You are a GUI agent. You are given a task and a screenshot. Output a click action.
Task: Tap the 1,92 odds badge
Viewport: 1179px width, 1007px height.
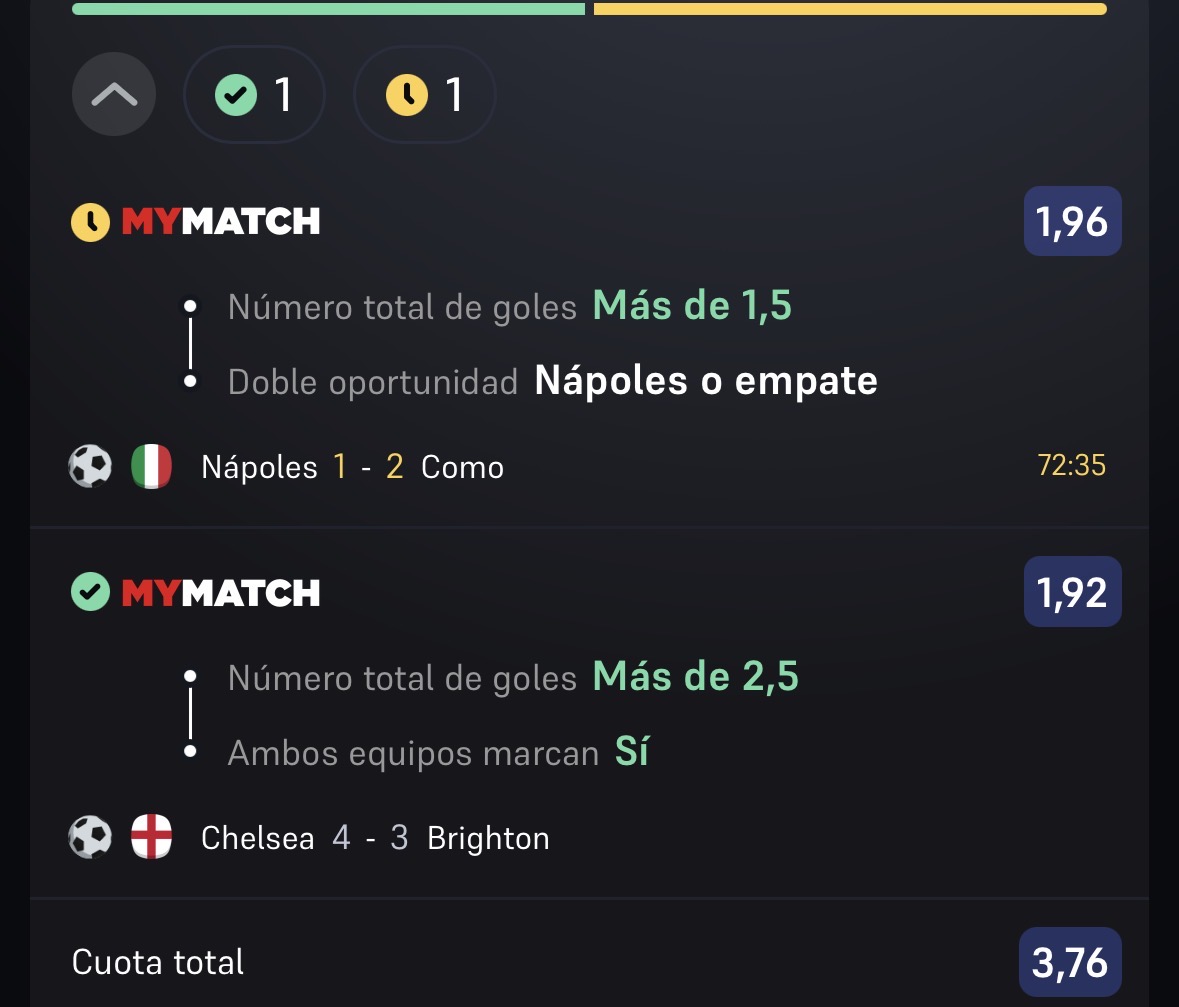[x=1072, y=592]
